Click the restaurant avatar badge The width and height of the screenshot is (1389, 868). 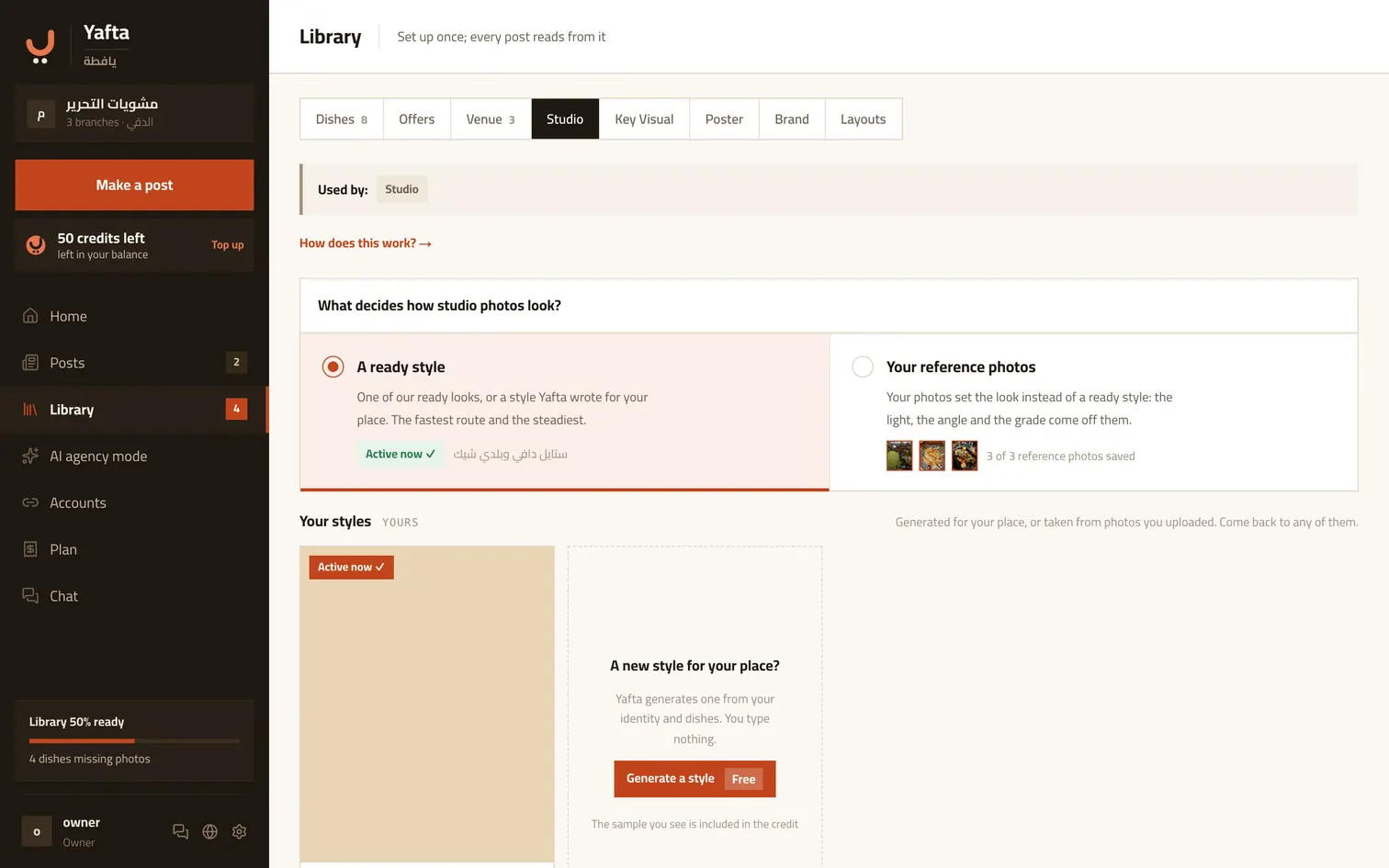[40, 114]
